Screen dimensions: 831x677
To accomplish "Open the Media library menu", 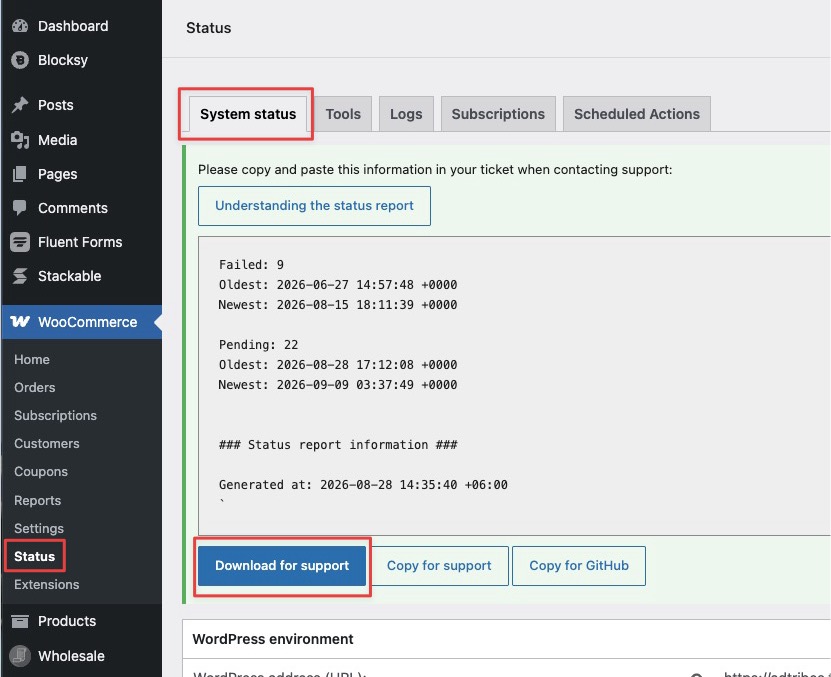I will pos(58,140).
